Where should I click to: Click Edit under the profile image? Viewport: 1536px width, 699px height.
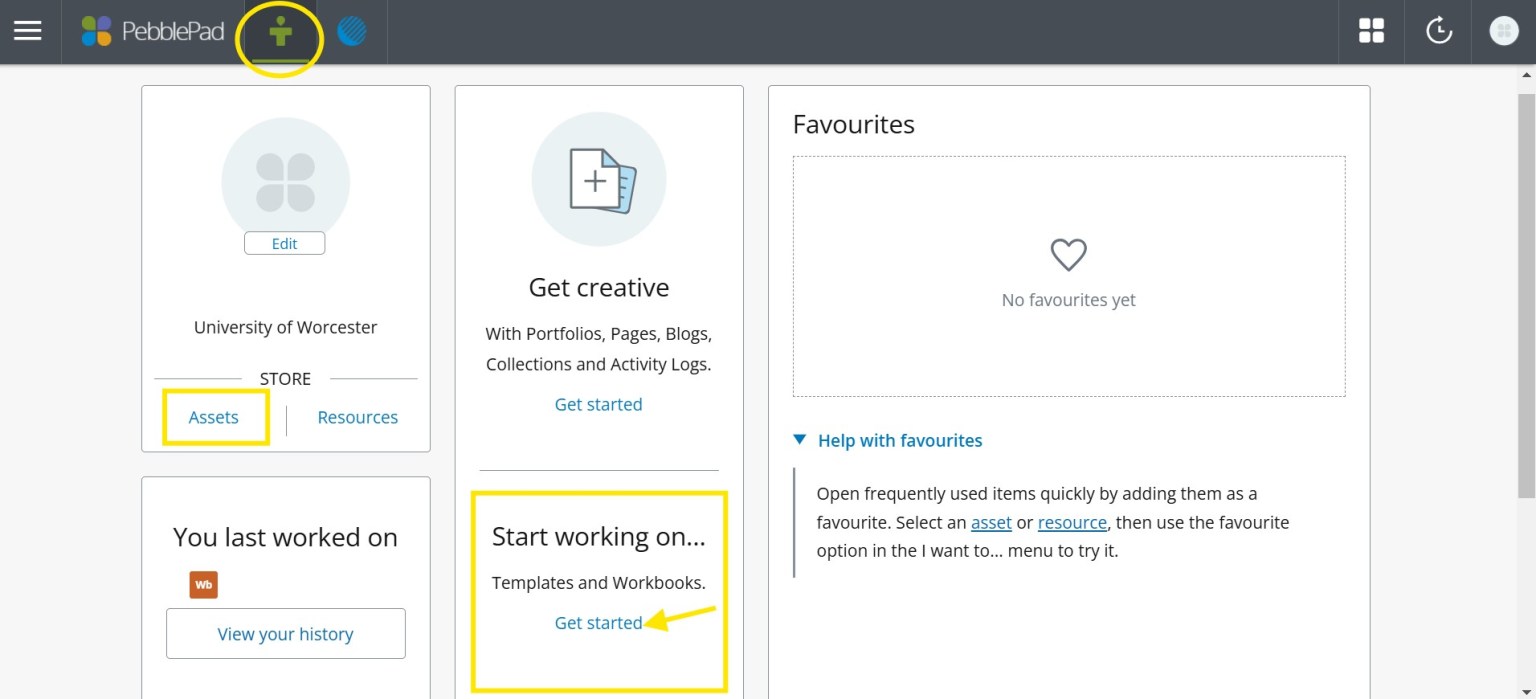click(284, 243)
